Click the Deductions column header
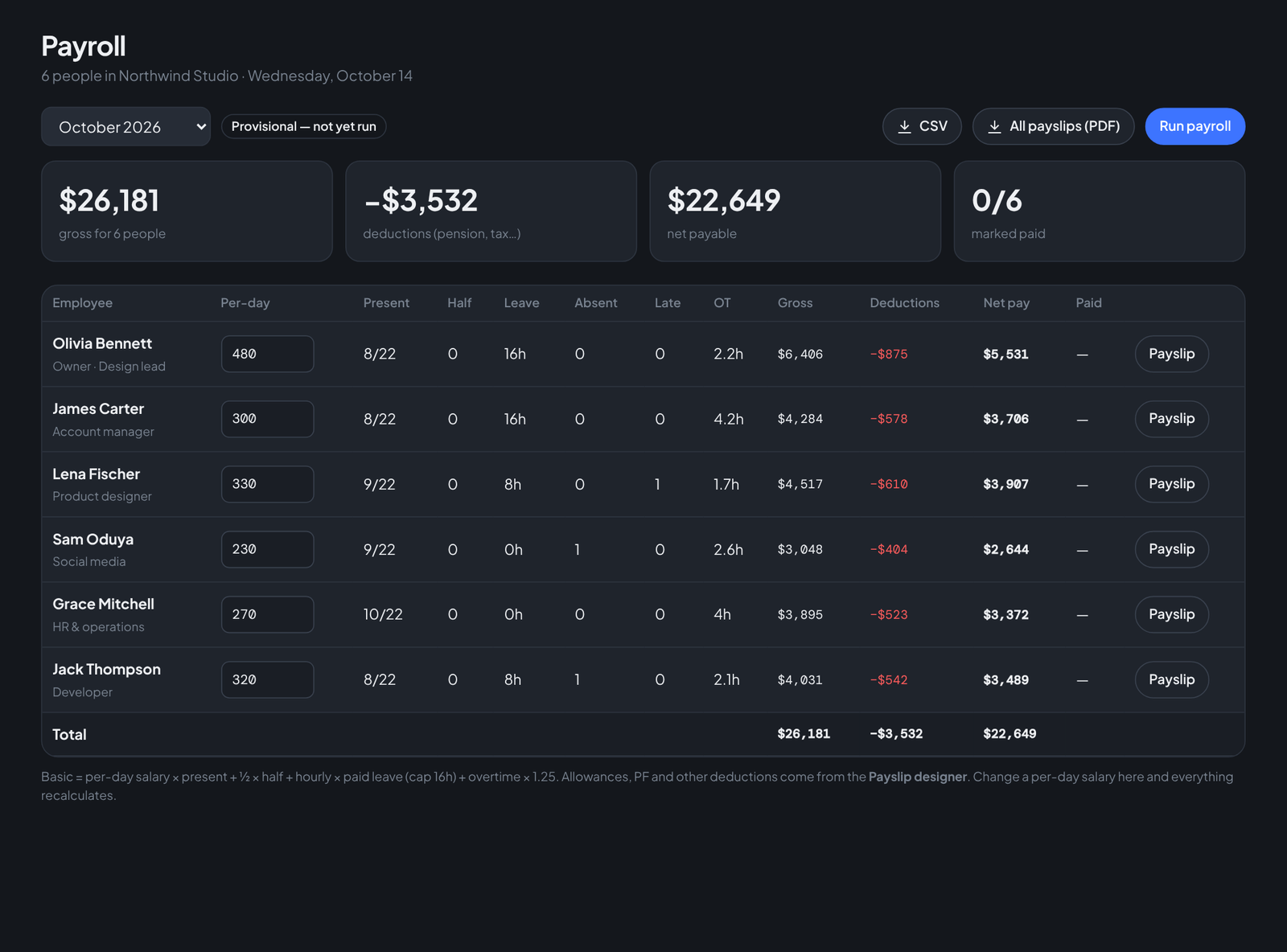1287x952 pixels. [904, 303]
